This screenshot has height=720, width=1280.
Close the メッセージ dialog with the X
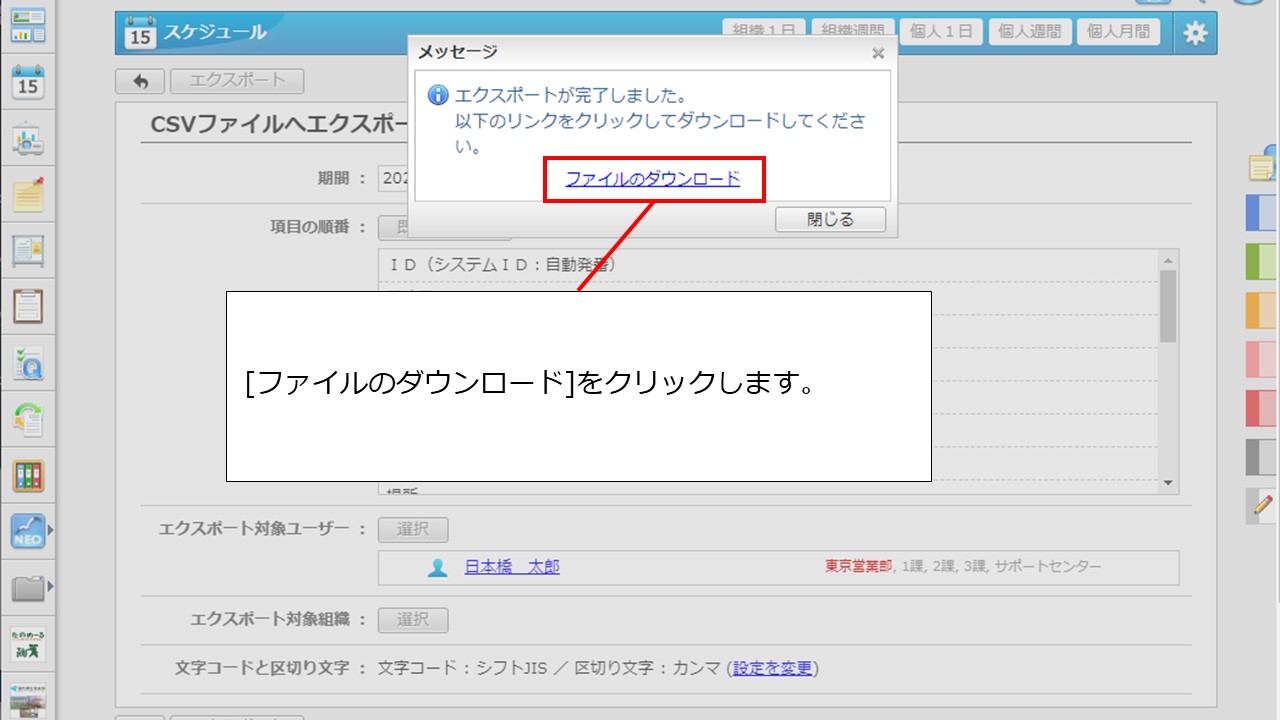tap(878, 53)
